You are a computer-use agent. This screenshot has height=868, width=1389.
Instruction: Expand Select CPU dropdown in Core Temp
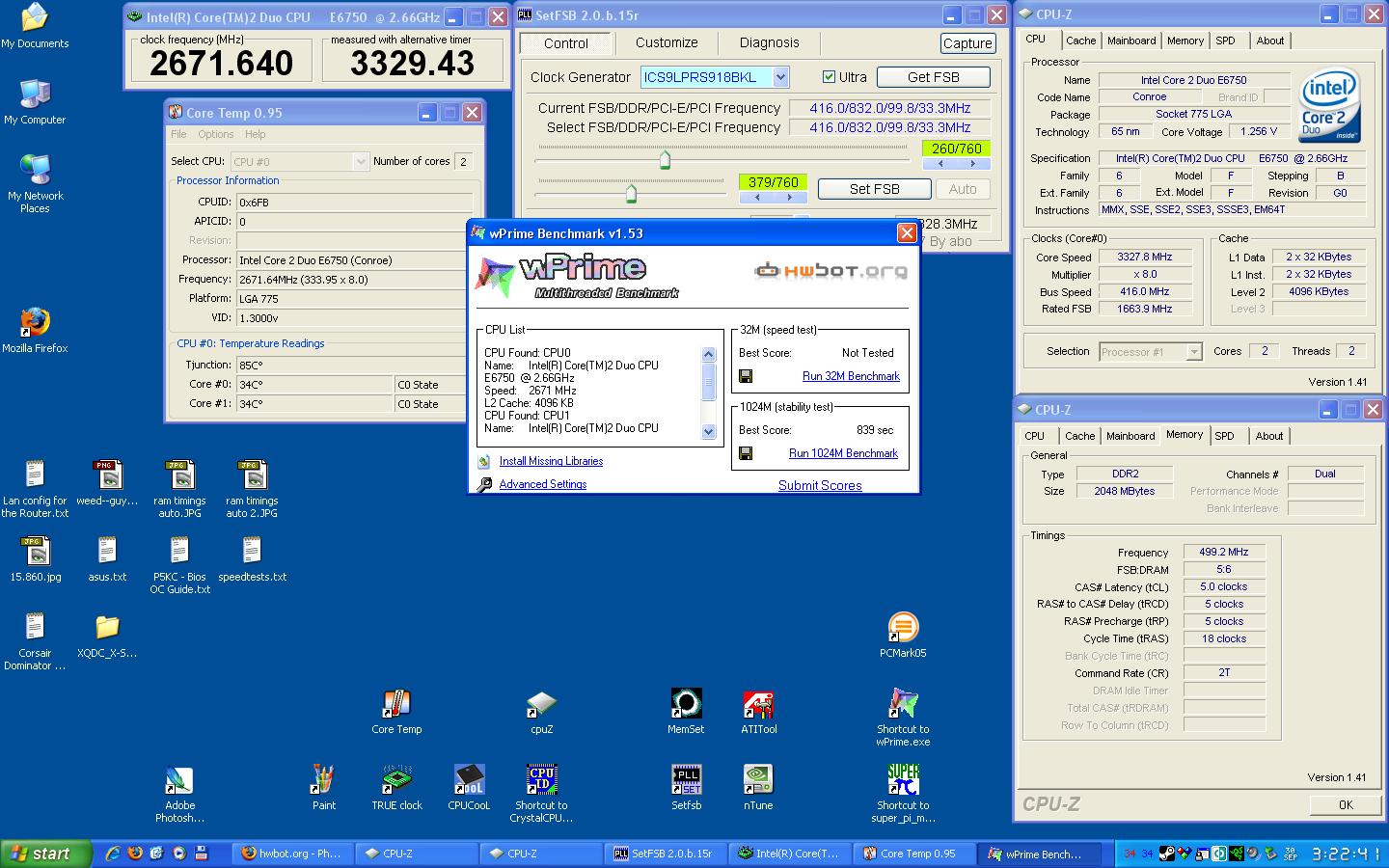[x=361, y=161]
